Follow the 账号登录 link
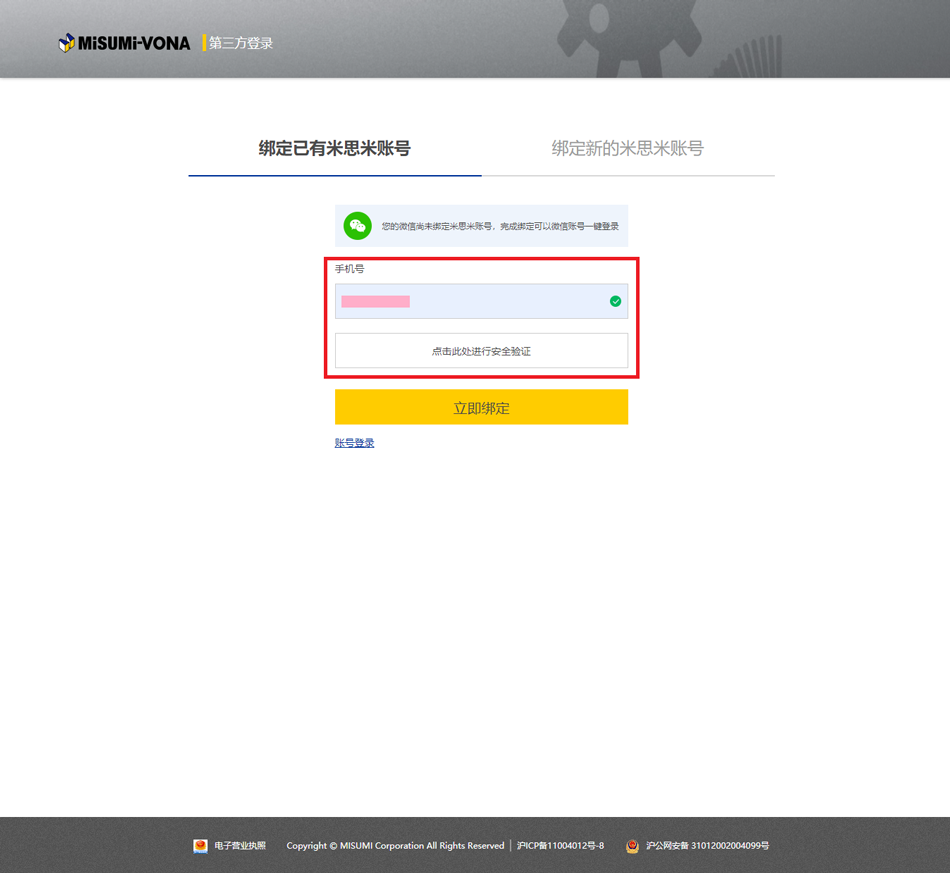 (354, 443)
